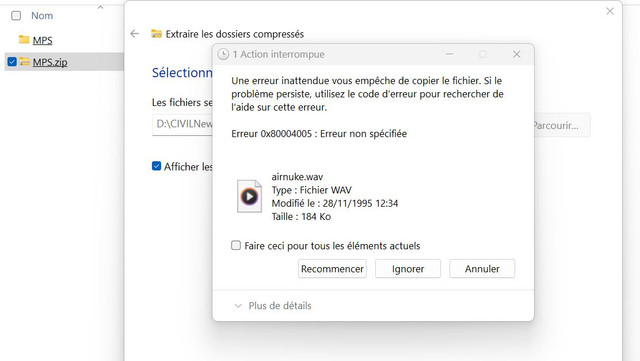Viewport: 640px width, 361px height.
Task: Click 'Type : Fichier WAV' text
Action: coord(311,190)
